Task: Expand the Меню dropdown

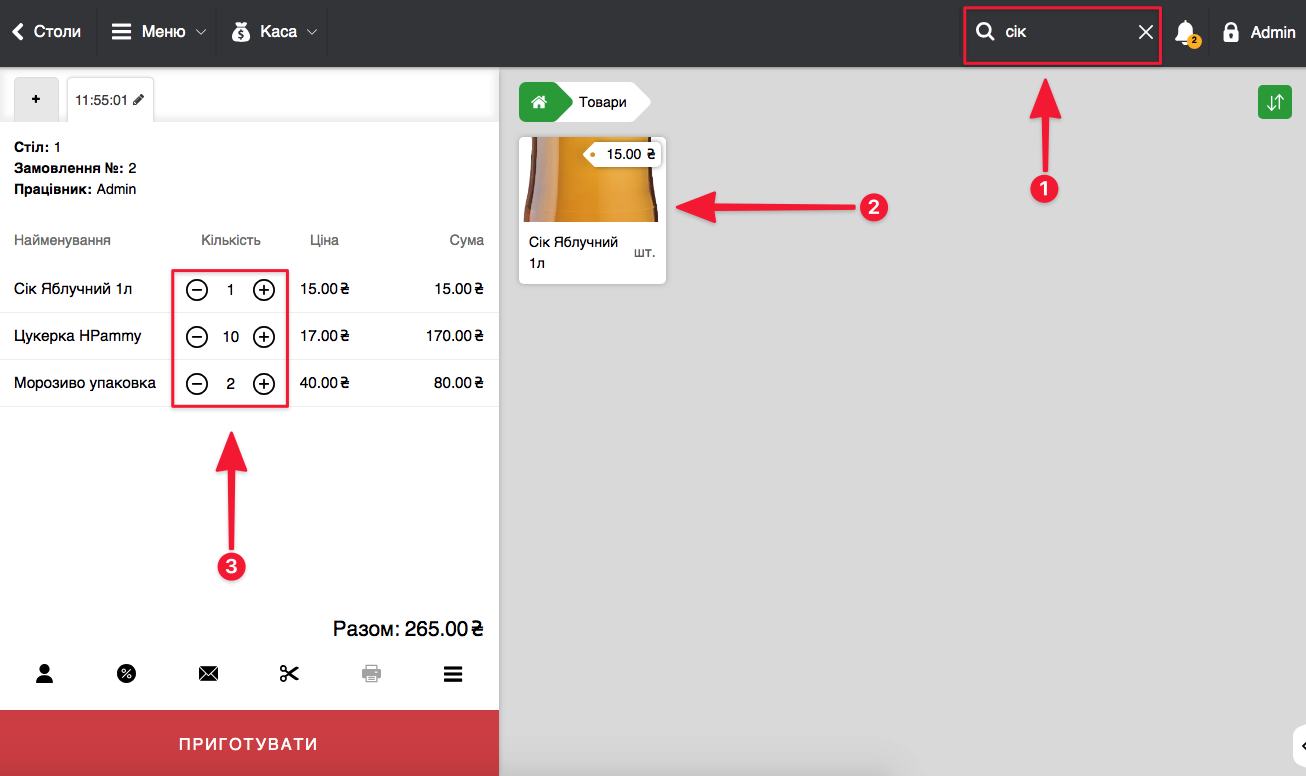Action: click(158, 32)
